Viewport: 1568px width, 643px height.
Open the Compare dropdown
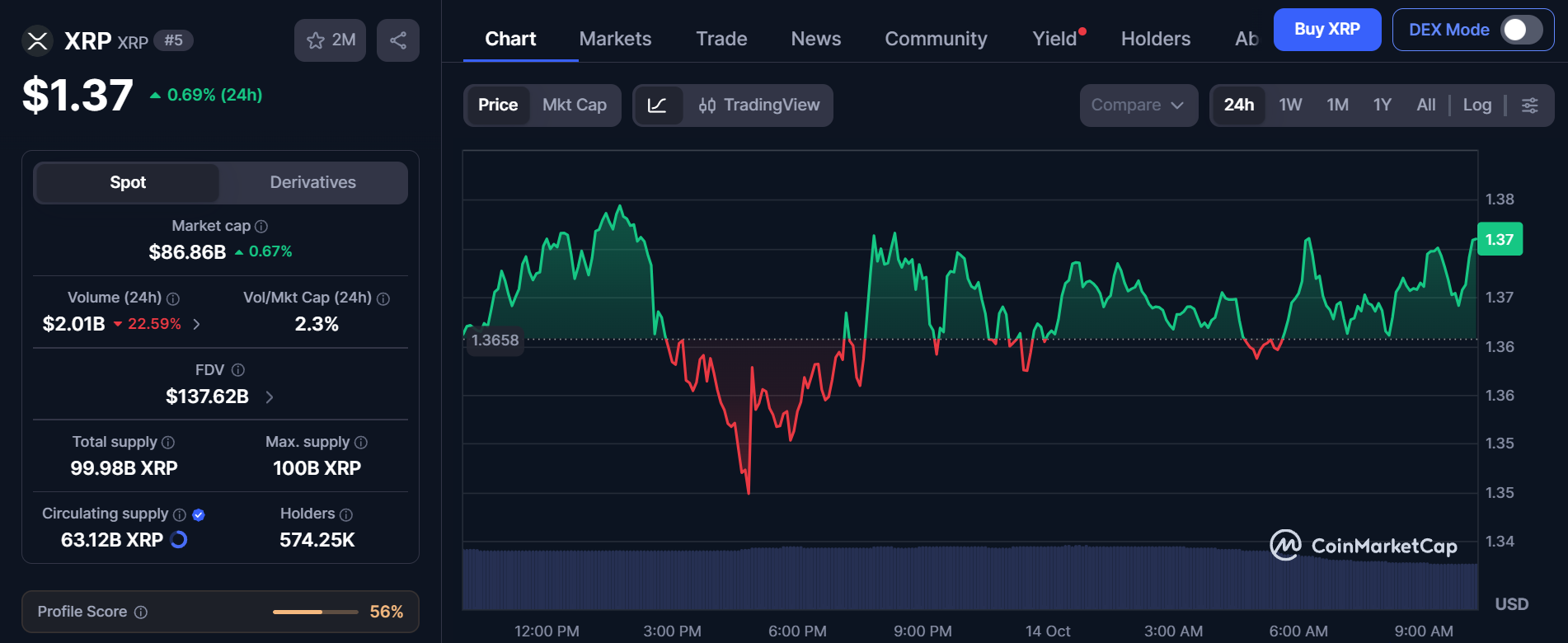(1138, 106)
